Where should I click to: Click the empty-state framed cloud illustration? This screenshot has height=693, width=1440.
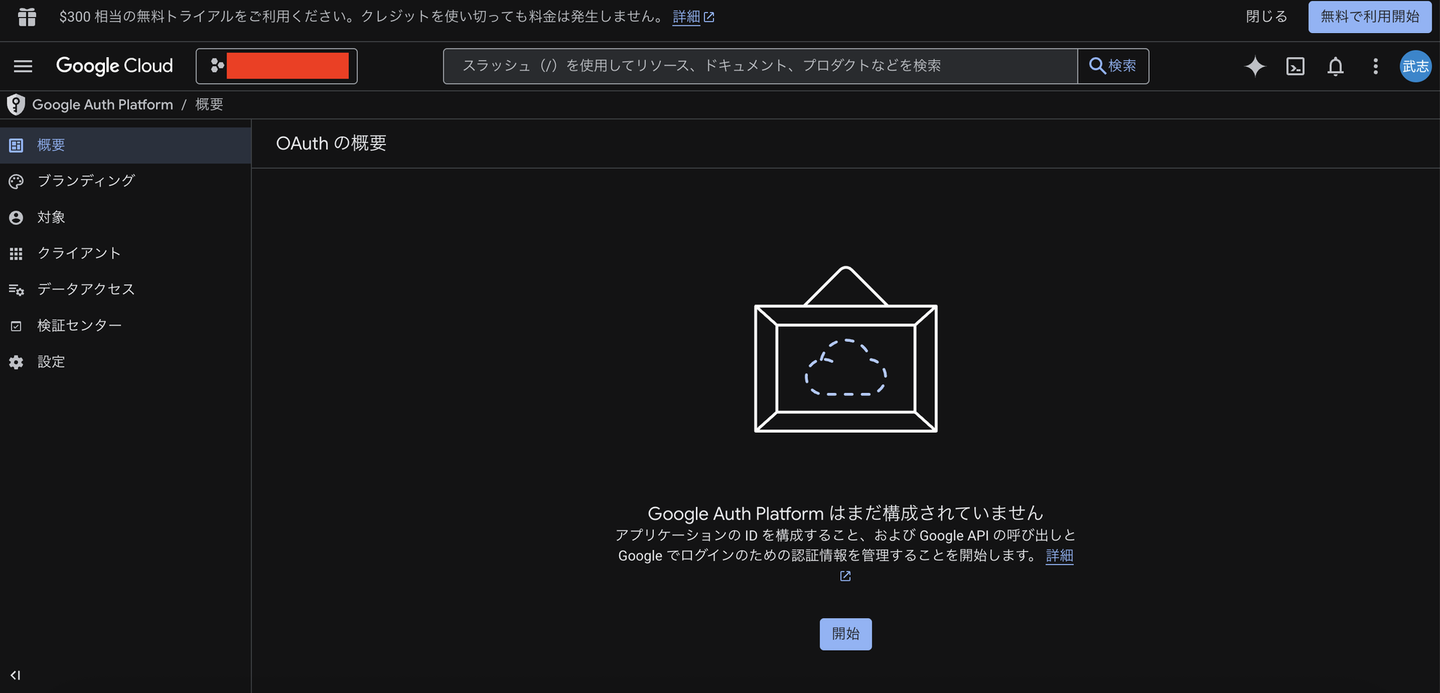846,349
